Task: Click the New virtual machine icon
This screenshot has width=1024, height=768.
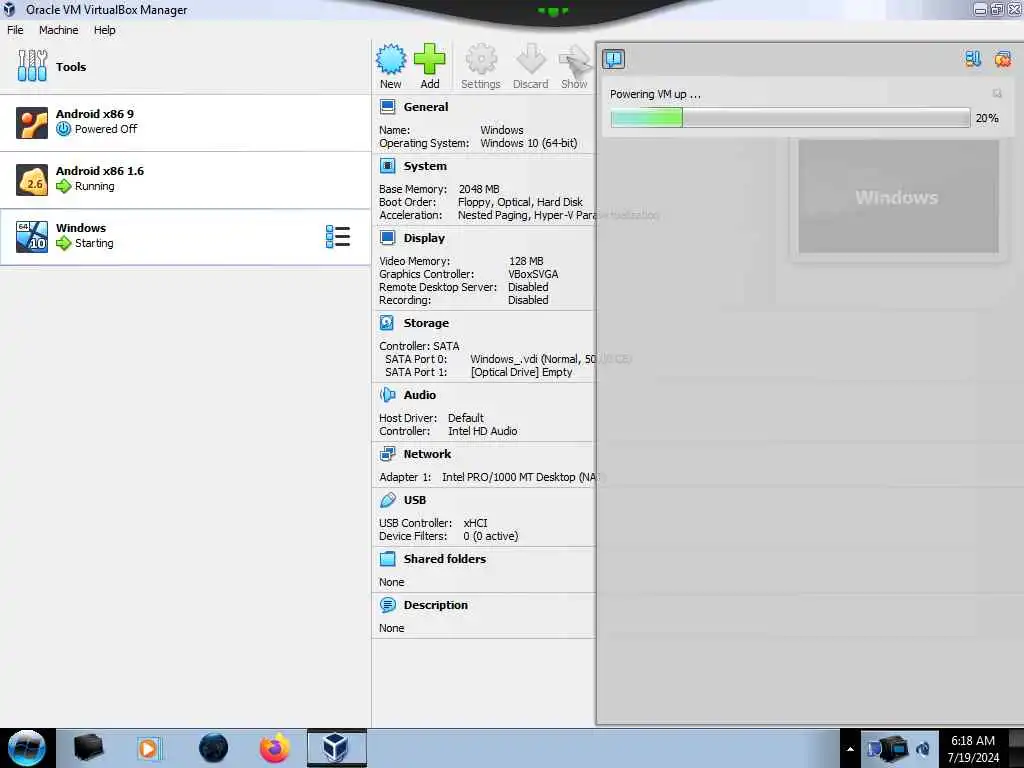Action: pyautogui.click(x=391, y=59)
